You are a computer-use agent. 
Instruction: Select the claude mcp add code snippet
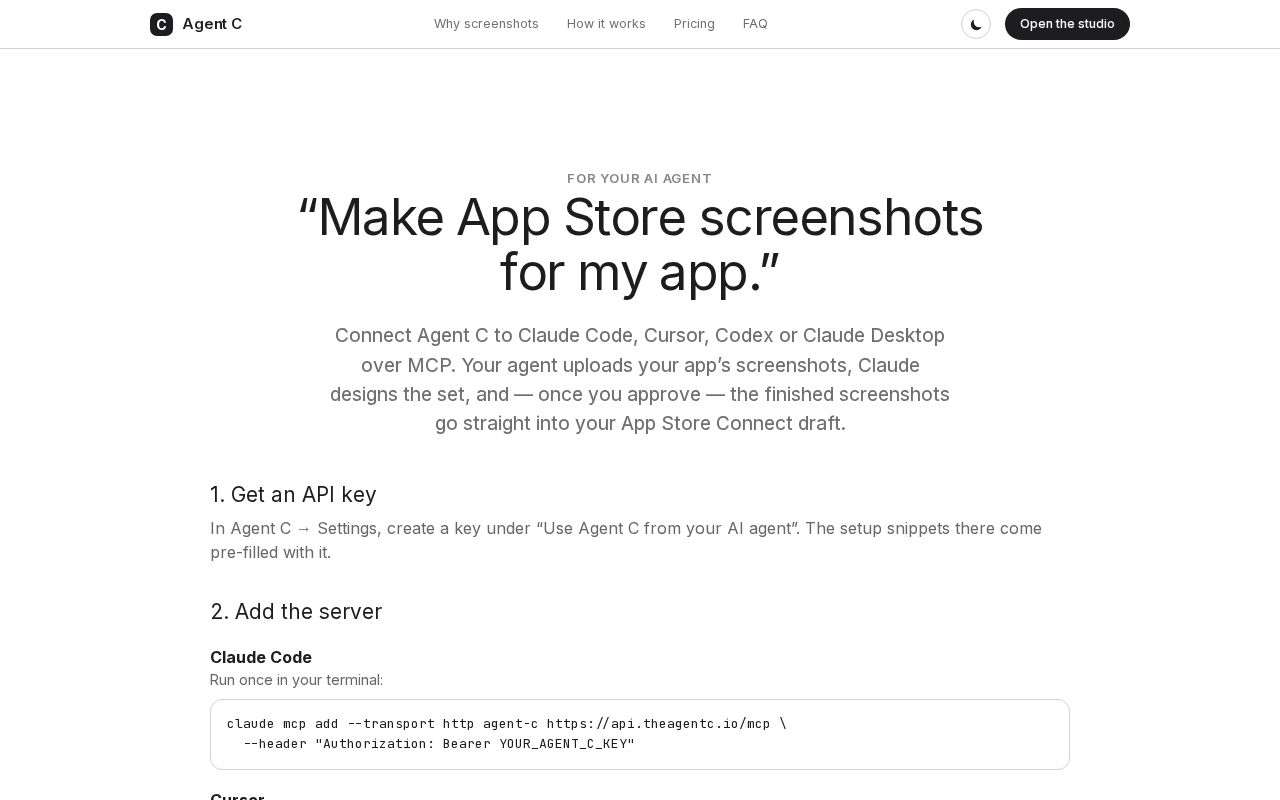click(640, 734)
